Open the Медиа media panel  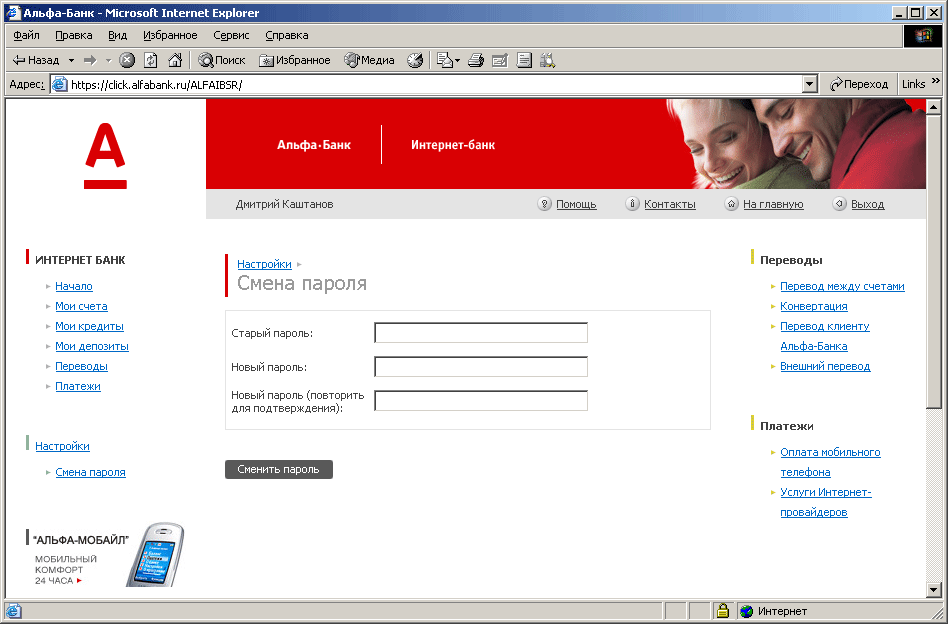coord(369,60)
